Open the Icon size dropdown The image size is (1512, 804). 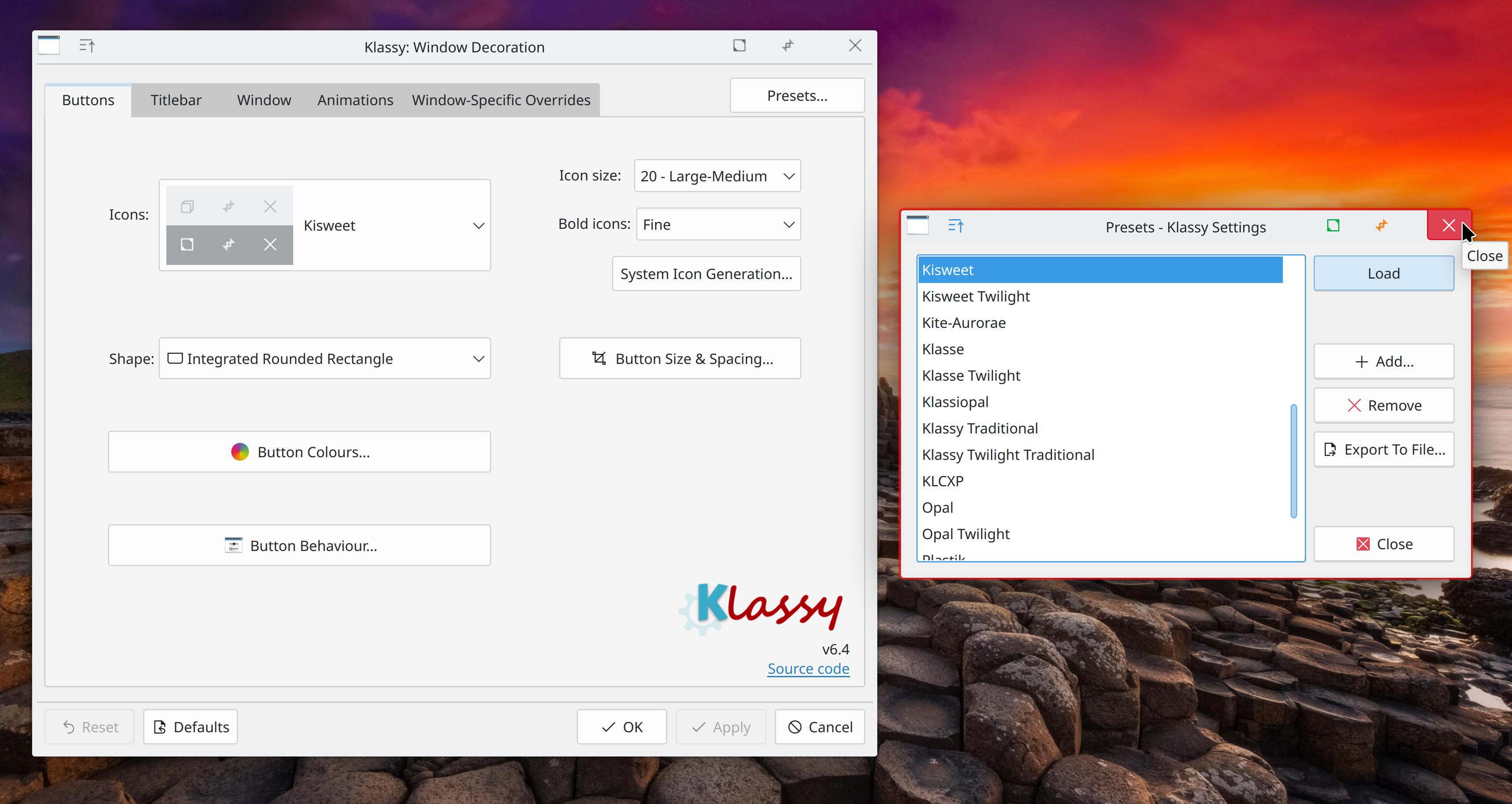717,176
